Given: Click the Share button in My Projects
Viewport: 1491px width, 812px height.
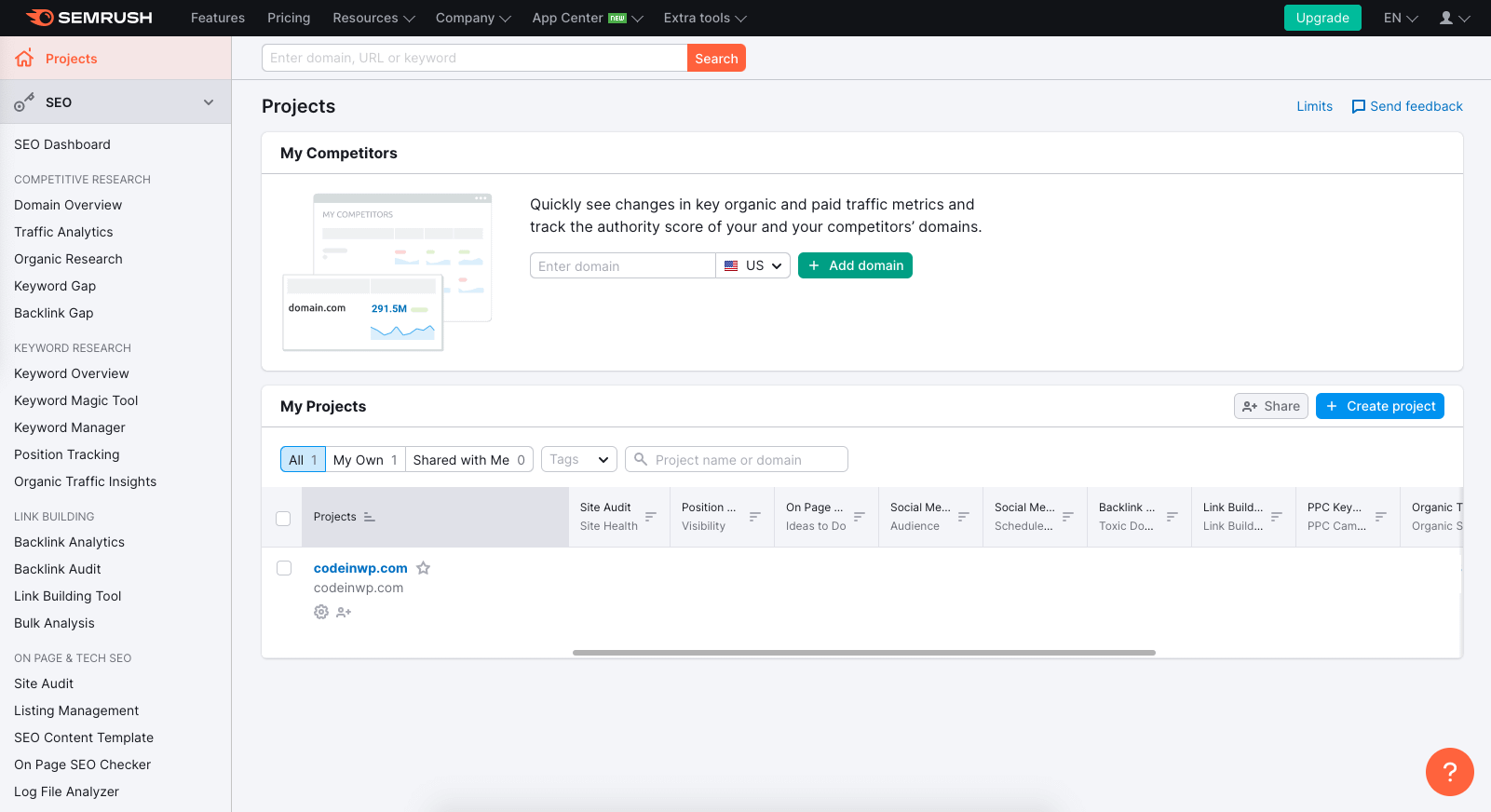Looking at the screenshot, I should pyautogui.click(x=1271, y=406).
